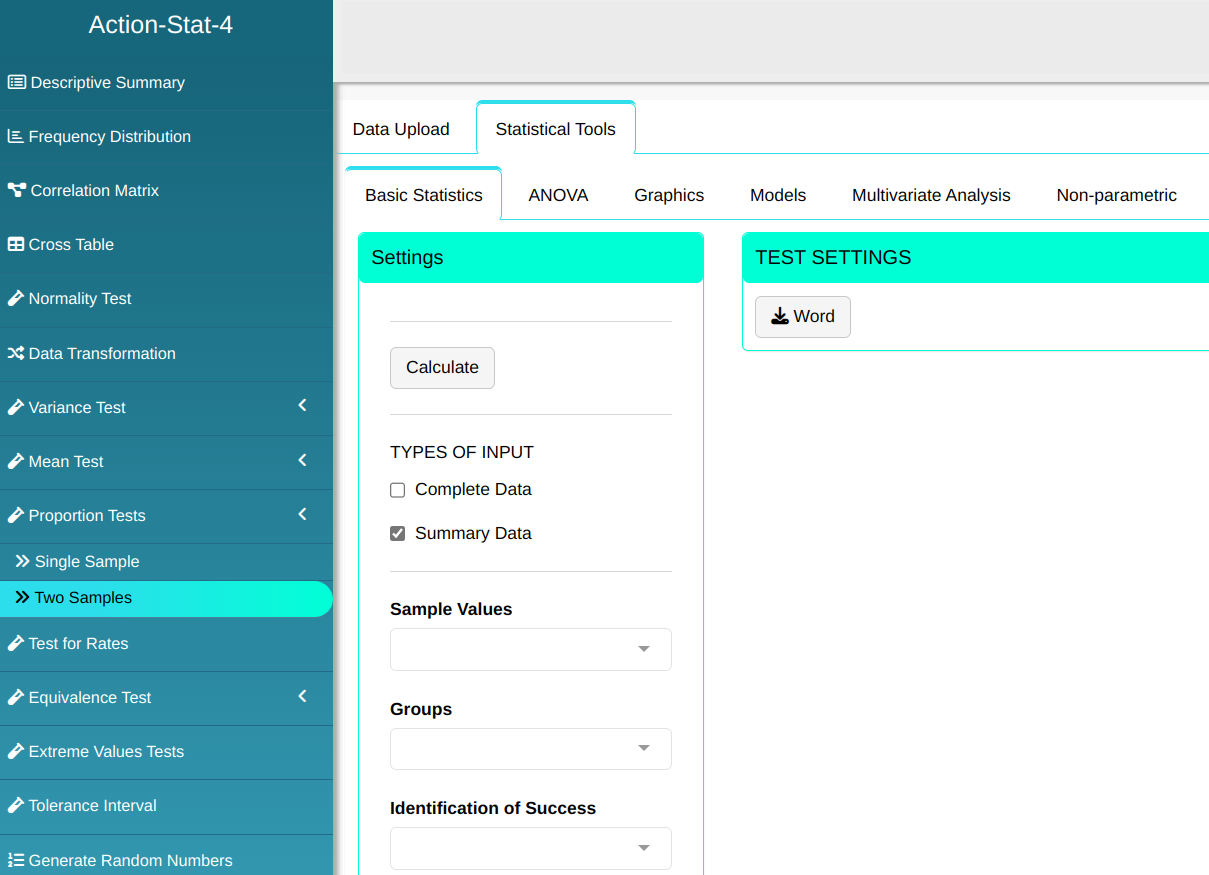Click the Generate Random Numbers list icon
The width and height of the screenshot is (1209, 875).
click(16, 861)
